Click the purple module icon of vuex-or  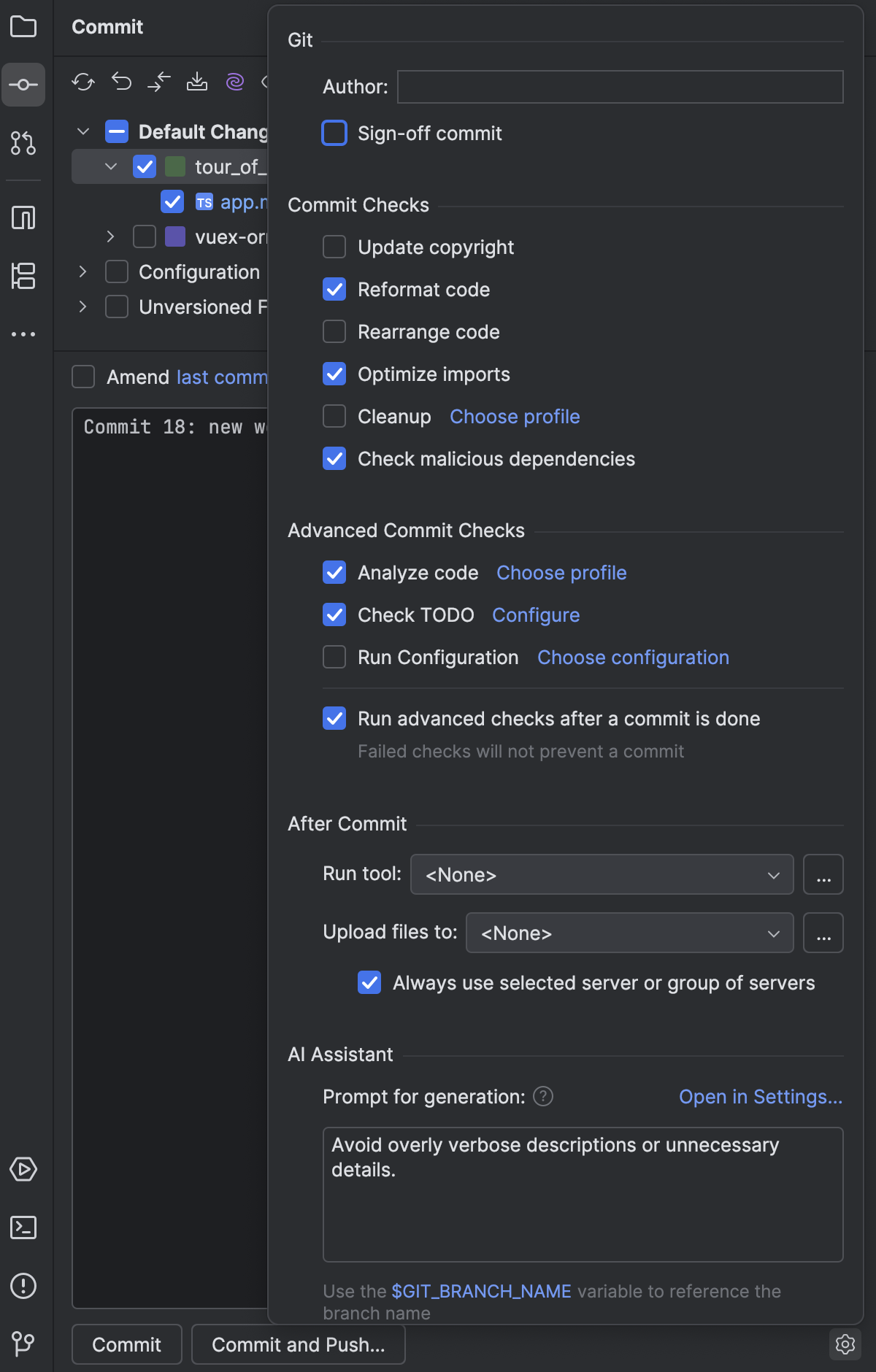[x=175, y=237]
